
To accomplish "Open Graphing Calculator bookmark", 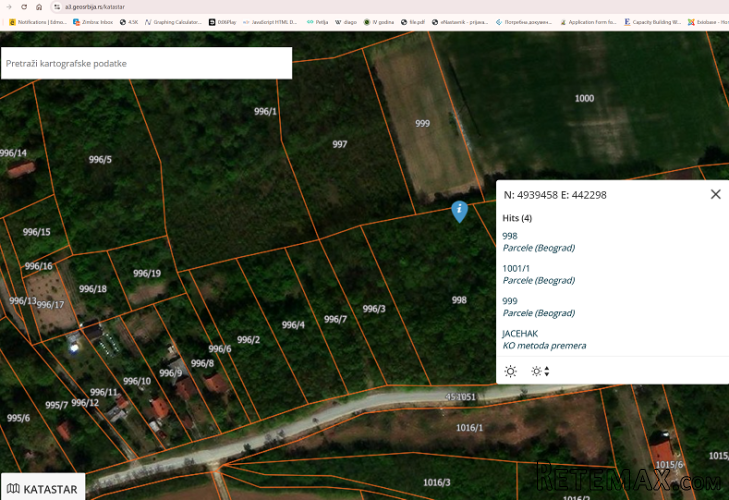I will pyautogui.click(x=173, y=22).
